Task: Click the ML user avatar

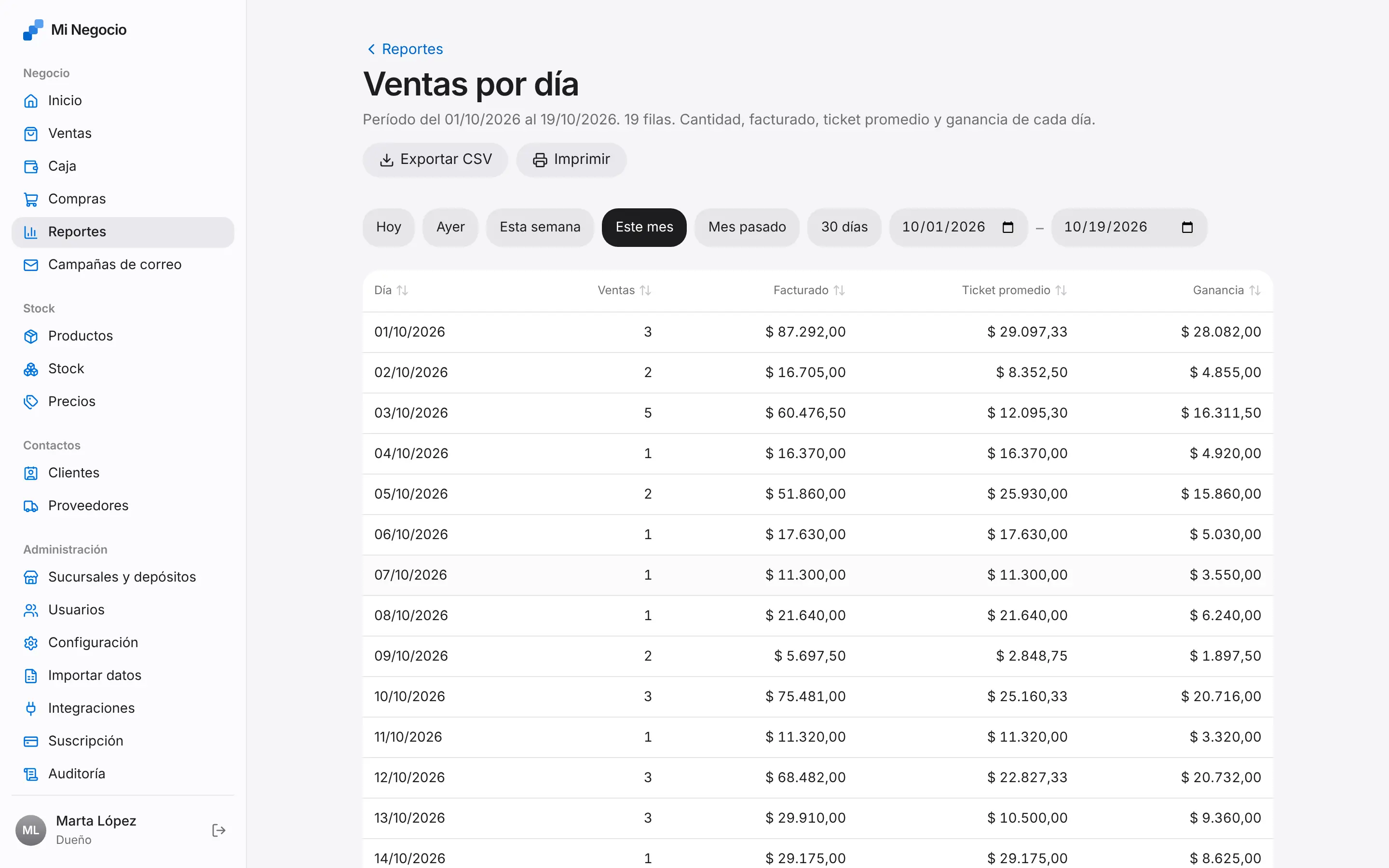Action: tap(30, 830)
